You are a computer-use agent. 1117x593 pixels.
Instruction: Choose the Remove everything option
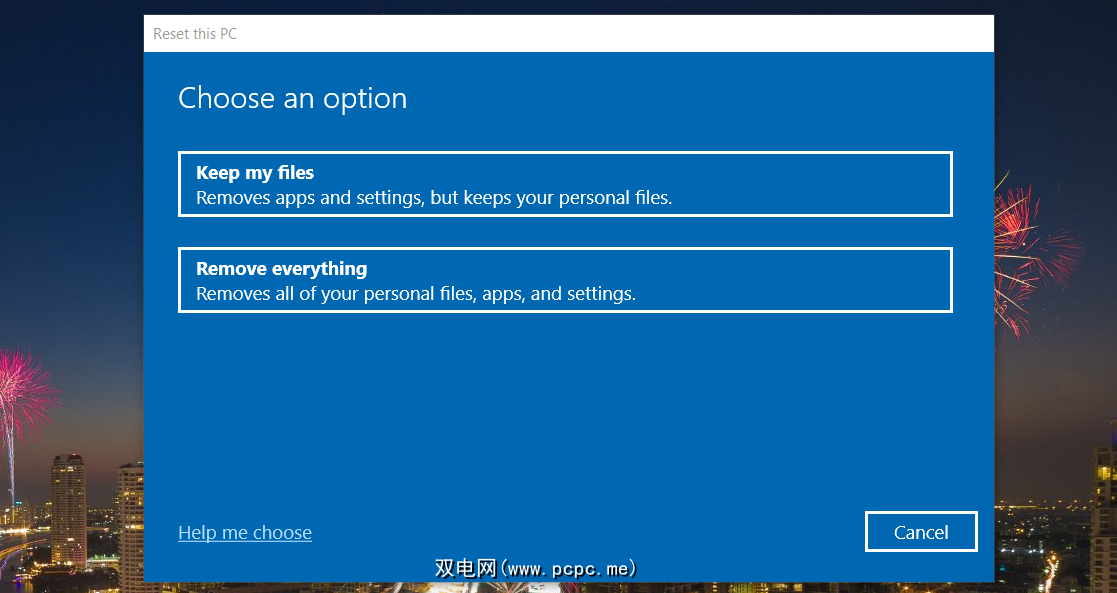point(565,280)
